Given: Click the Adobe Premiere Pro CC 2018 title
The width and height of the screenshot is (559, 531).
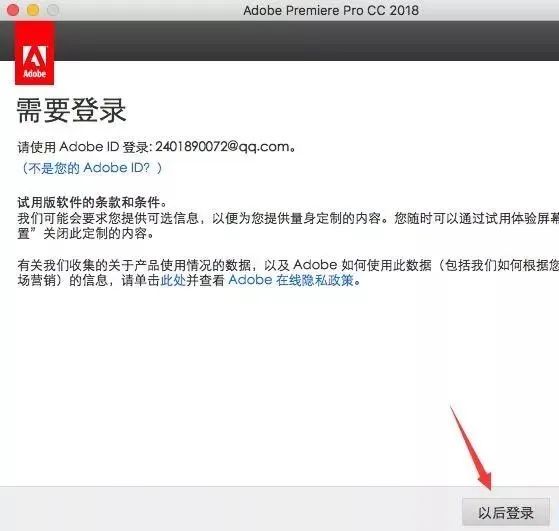Looking at the screenshot, I should [x=331, y=10].
